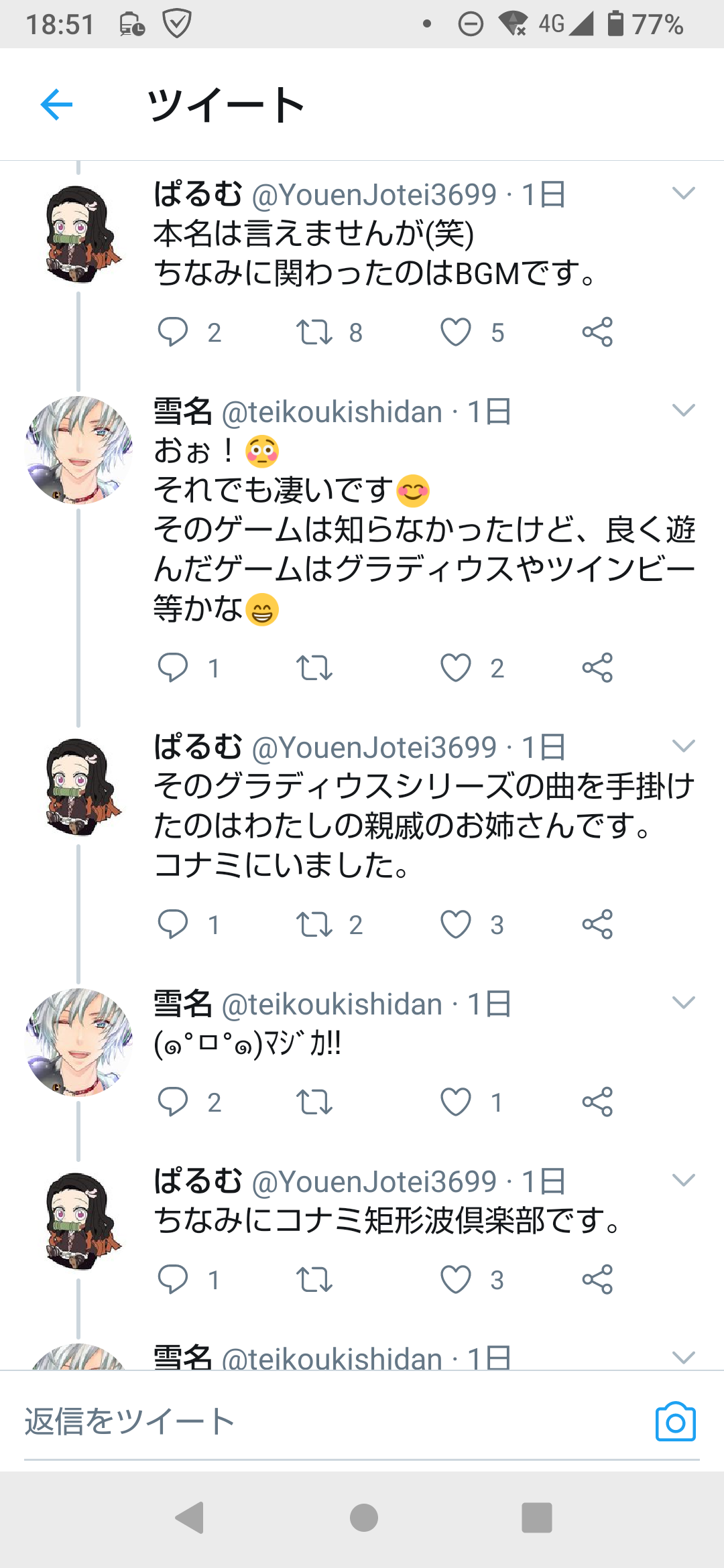This screenshot has width=724, height=1568.
Task: Retweet the コナミにいました tweet
Action: [314, 925]
